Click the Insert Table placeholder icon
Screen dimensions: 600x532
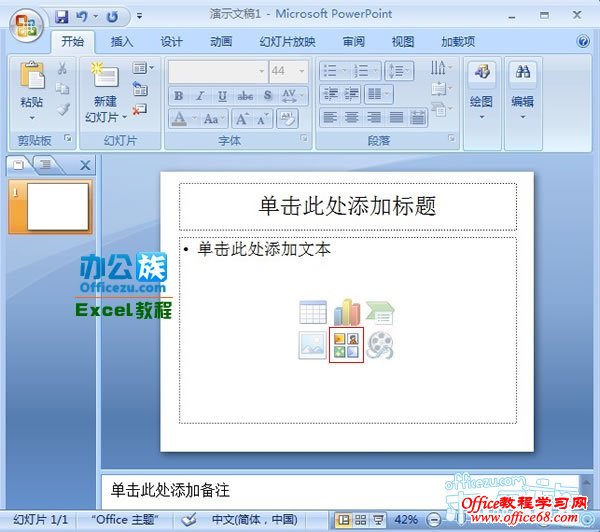coord(313,312)
